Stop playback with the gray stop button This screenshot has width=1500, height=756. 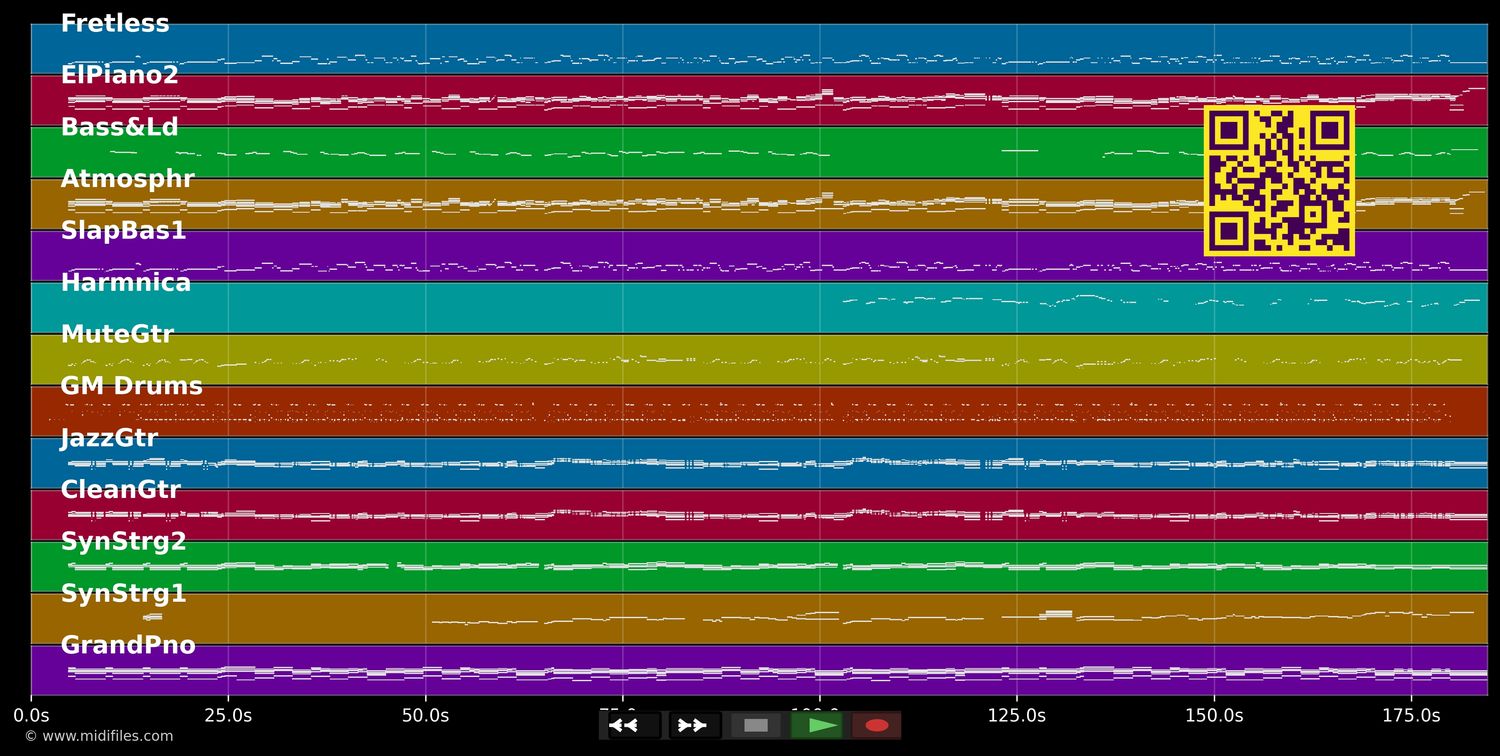tap(756, 725)
